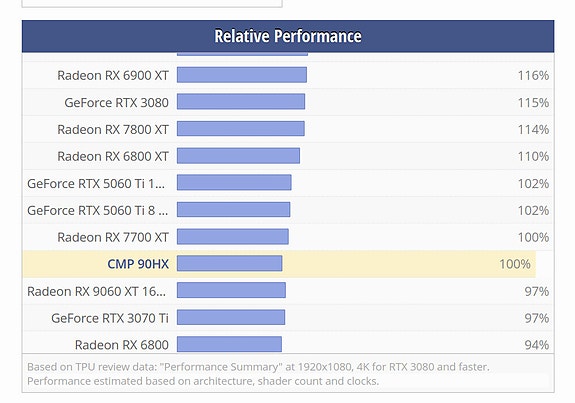Click the truncated GeForce RTX 5060 Ti 1... label
This screenshot has width=575, height=403.
click(96, 183)
